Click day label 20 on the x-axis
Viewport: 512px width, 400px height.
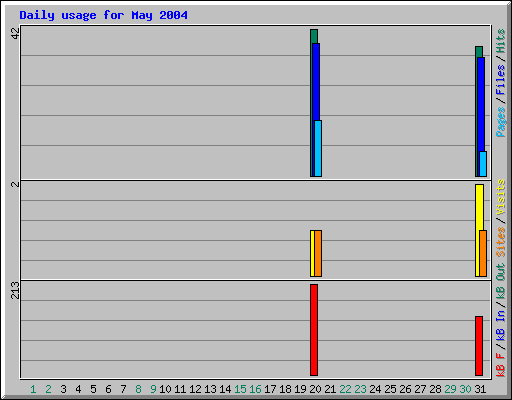(315, 389)
